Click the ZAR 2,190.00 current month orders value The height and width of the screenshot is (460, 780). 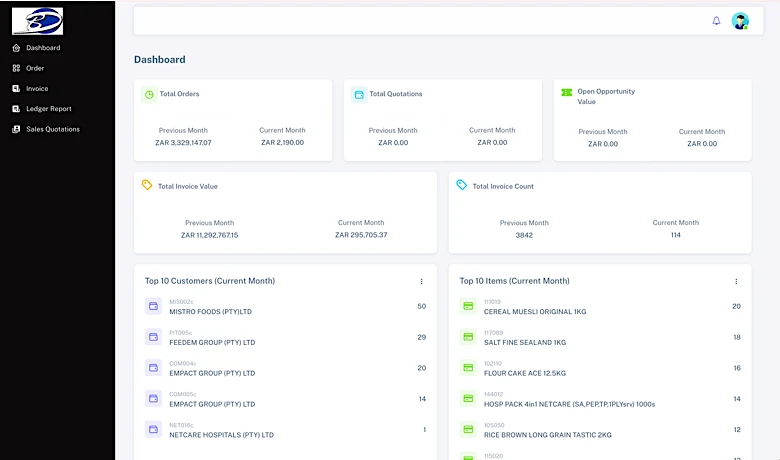[283, 143]
